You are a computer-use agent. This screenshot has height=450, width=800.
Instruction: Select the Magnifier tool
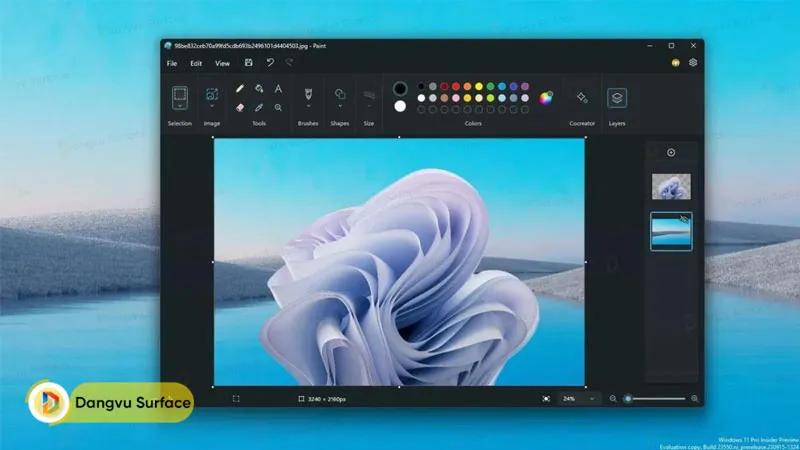coord(278,108)
